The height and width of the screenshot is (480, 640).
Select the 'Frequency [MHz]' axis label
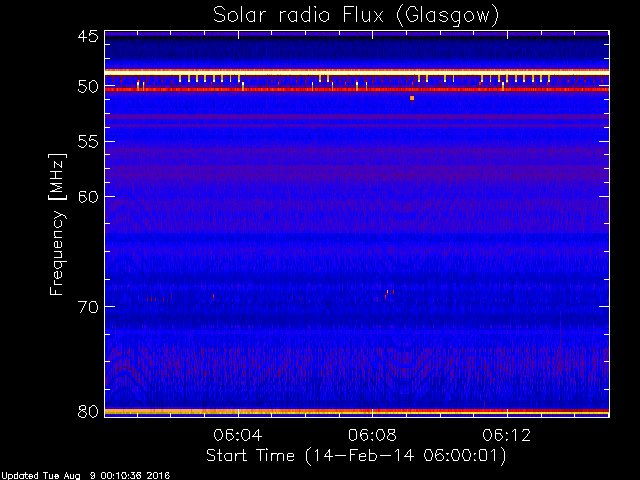coord(57,224)
